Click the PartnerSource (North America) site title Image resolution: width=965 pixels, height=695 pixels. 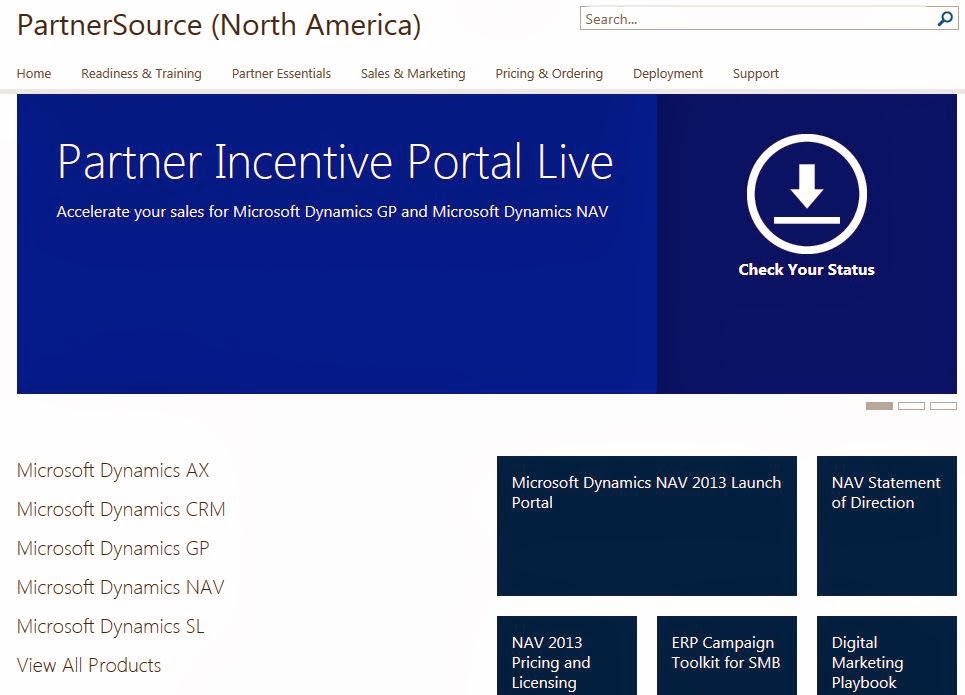click(x=219, y=25)
